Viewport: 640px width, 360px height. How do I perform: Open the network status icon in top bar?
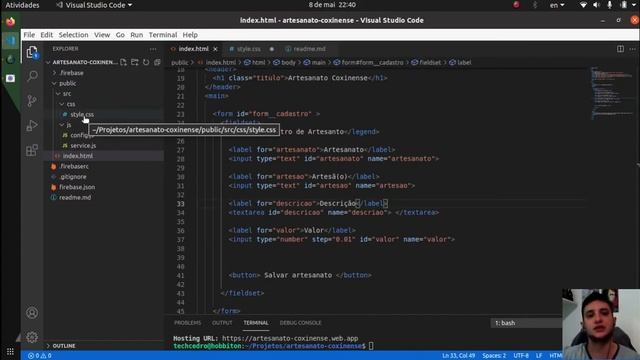584,5
